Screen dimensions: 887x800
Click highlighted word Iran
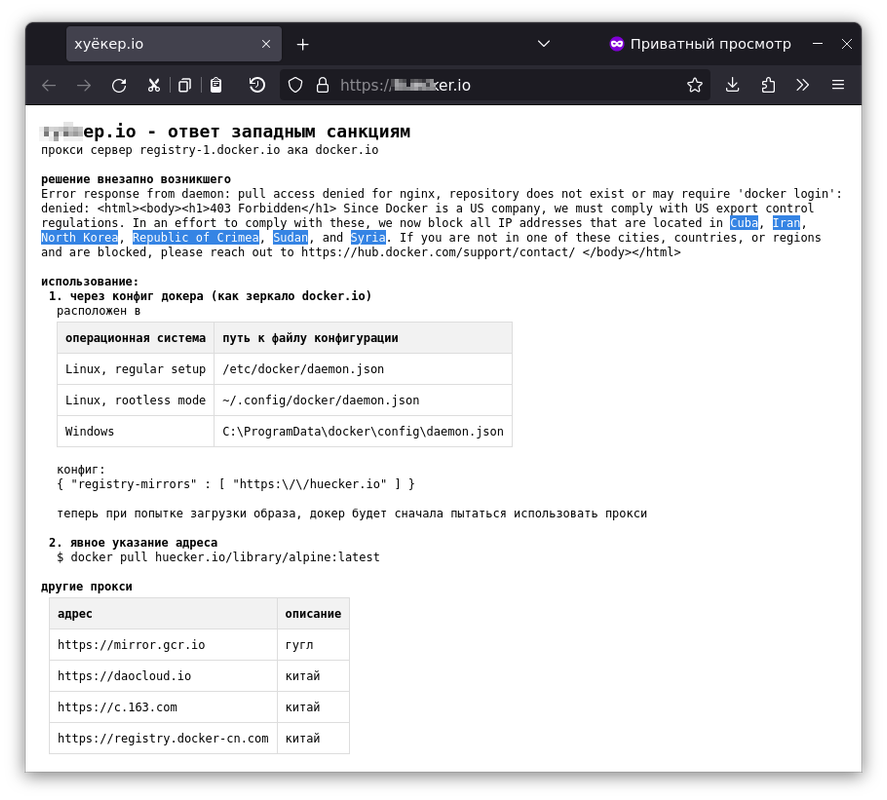[786, 223]
